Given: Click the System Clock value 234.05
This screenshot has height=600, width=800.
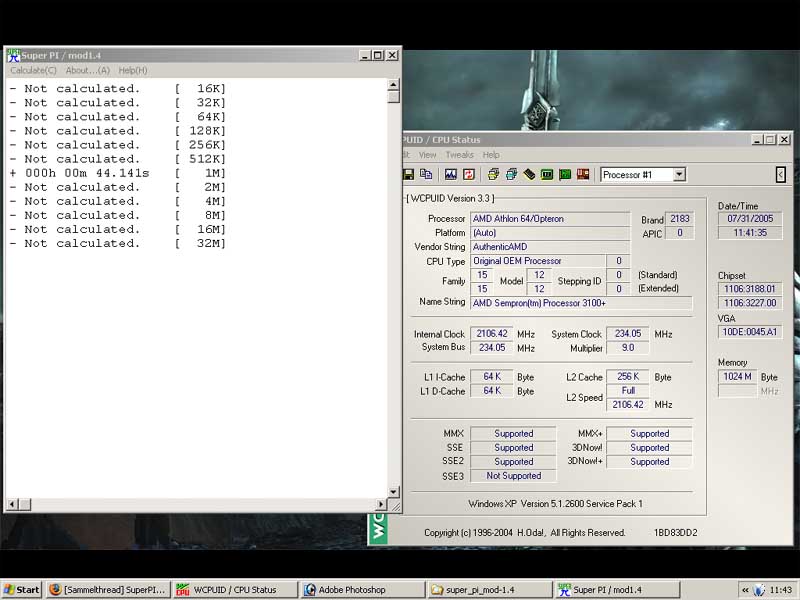Looking at the screenshot, I should [x=628, y=334].
